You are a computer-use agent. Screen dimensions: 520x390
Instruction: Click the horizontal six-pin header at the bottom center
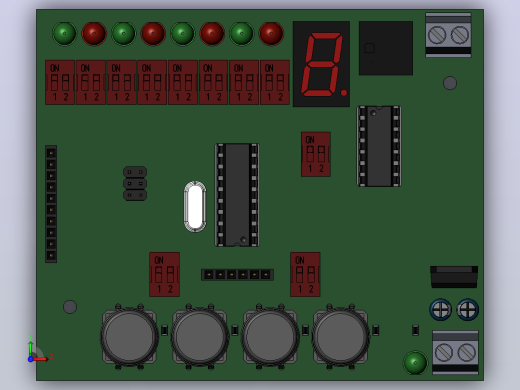click(x=237, y=275)
